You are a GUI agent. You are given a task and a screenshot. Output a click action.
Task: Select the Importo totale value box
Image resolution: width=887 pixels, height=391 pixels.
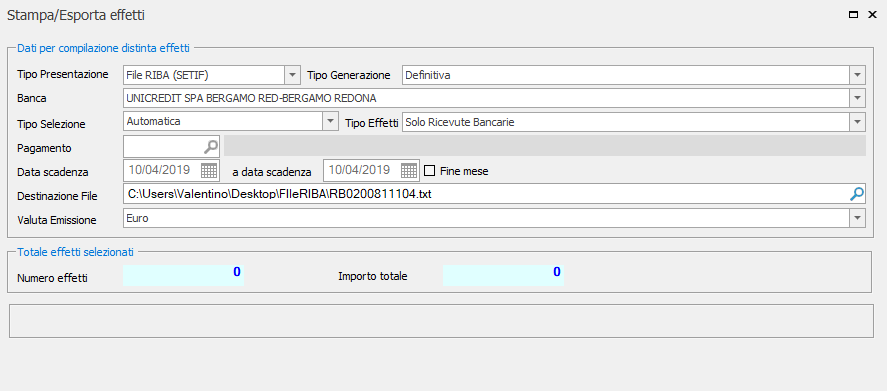pos(503,275)
